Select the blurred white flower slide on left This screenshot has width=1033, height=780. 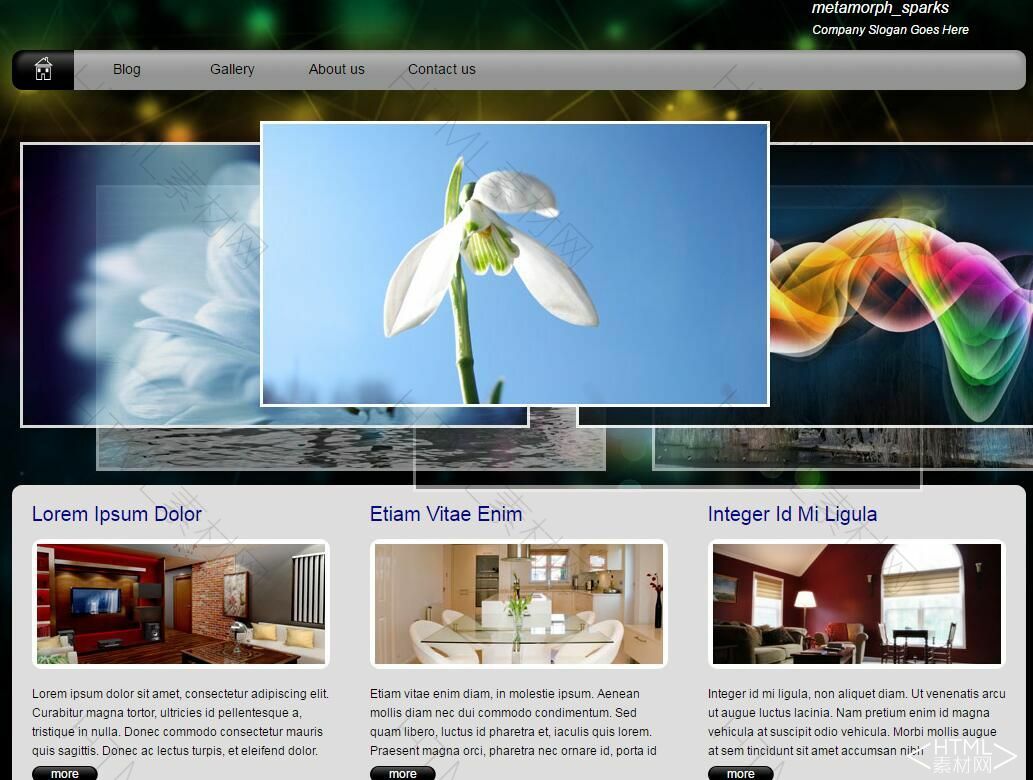tap(140, 290)
